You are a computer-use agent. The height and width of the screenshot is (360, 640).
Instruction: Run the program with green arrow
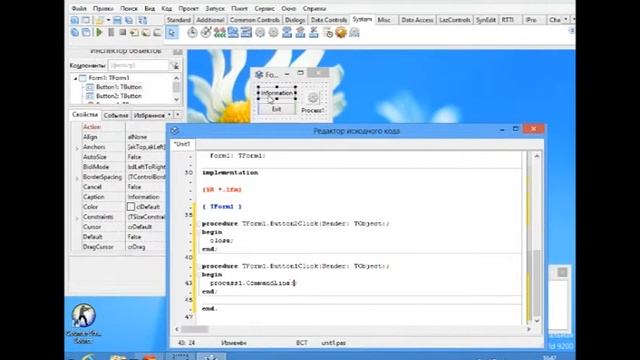click(x=99, y=33)
